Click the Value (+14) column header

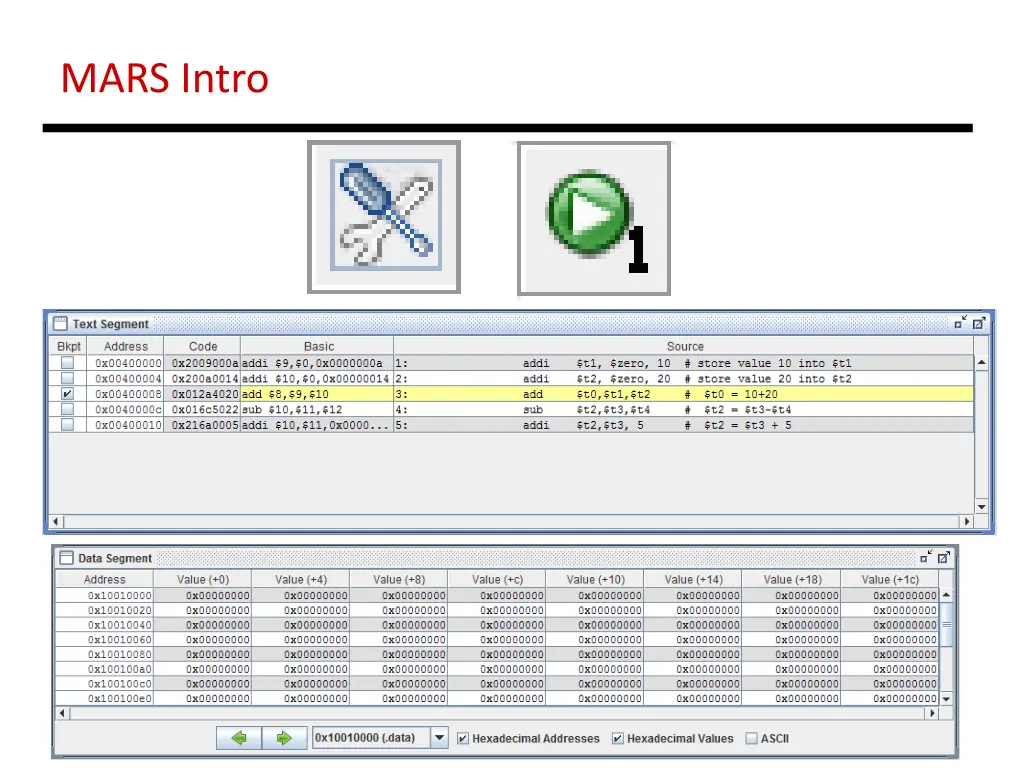[693, 579]
